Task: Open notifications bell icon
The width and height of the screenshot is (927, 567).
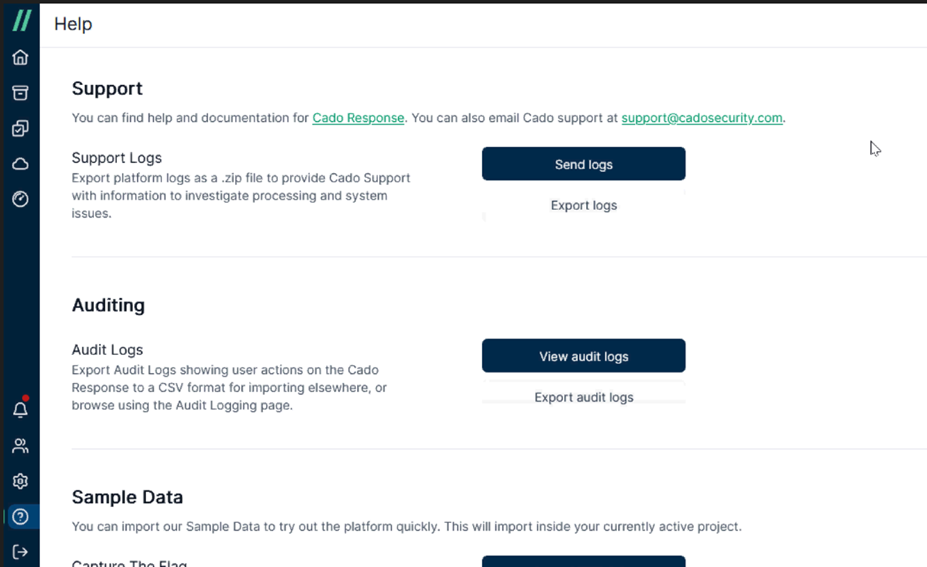Action: click(x=20, y=409)
